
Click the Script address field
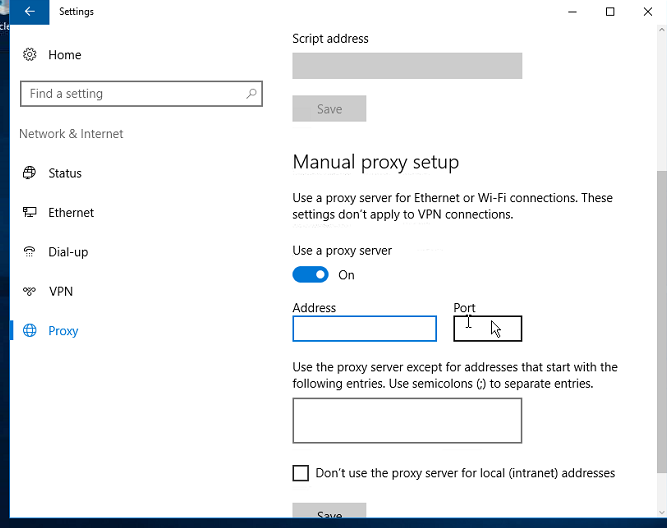point(407,66)
